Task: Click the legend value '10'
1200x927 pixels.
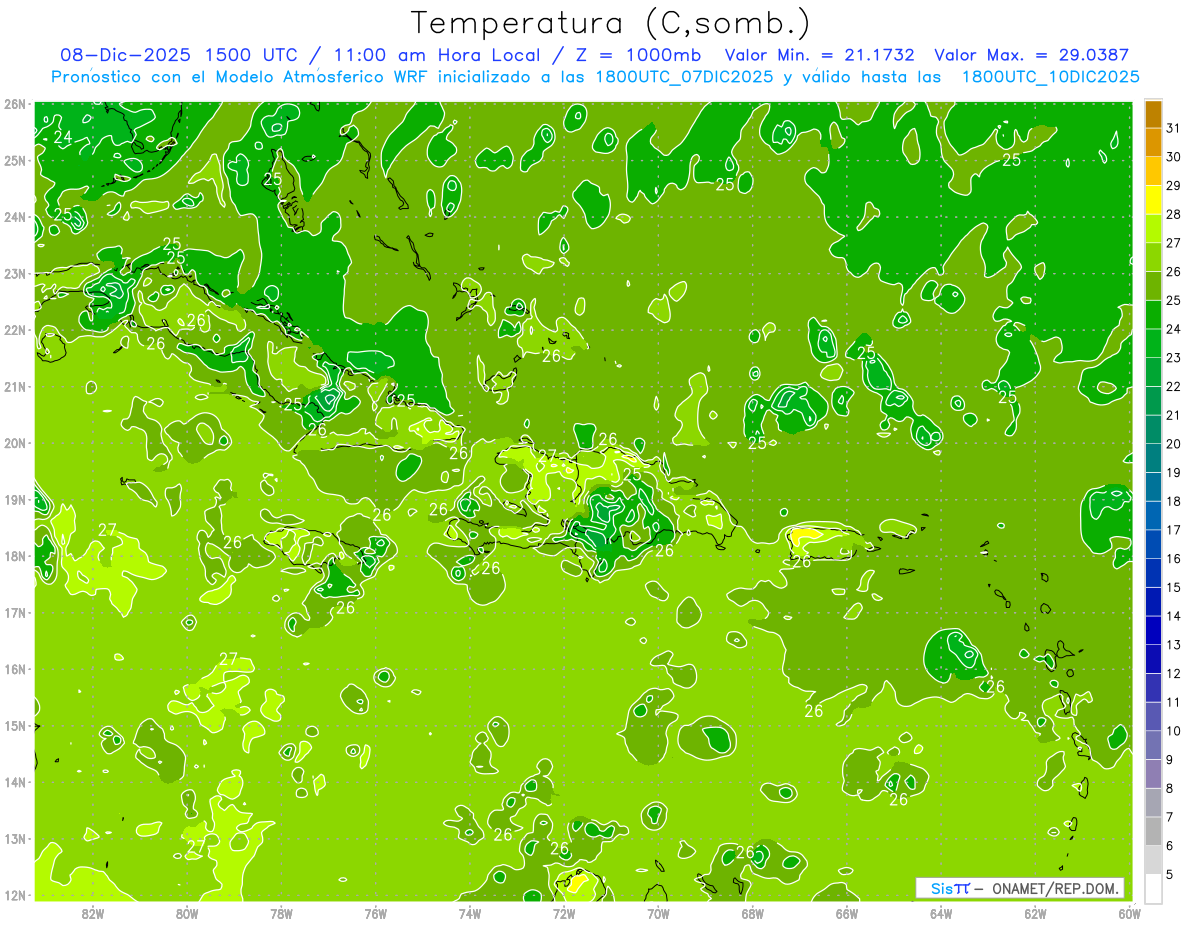Action: point(1173,731)
